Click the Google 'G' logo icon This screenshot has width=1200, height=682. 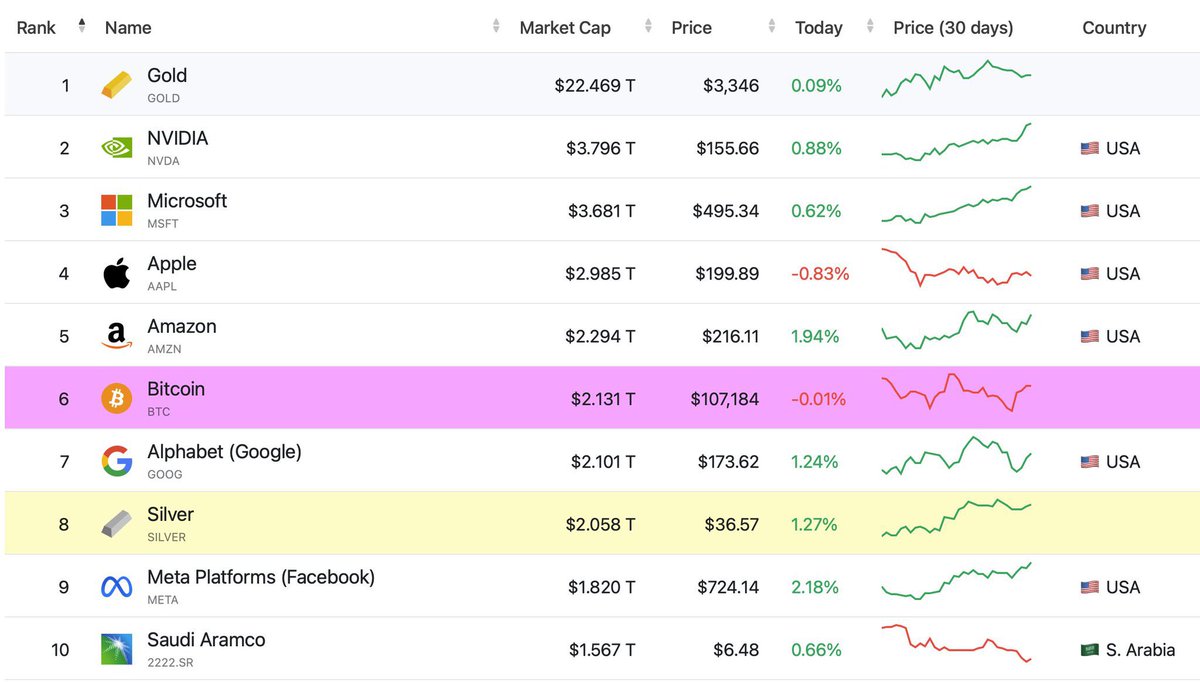115,461
